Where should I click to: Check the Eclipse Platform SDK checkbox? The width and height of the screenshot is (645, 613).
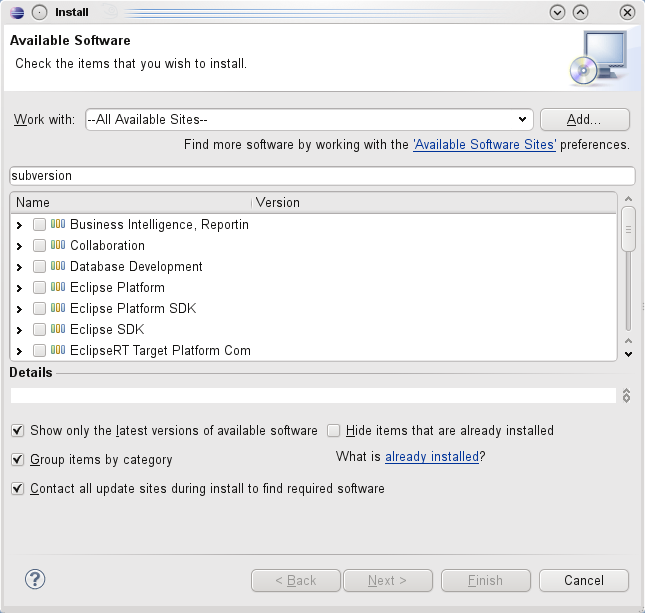[39, 309]
